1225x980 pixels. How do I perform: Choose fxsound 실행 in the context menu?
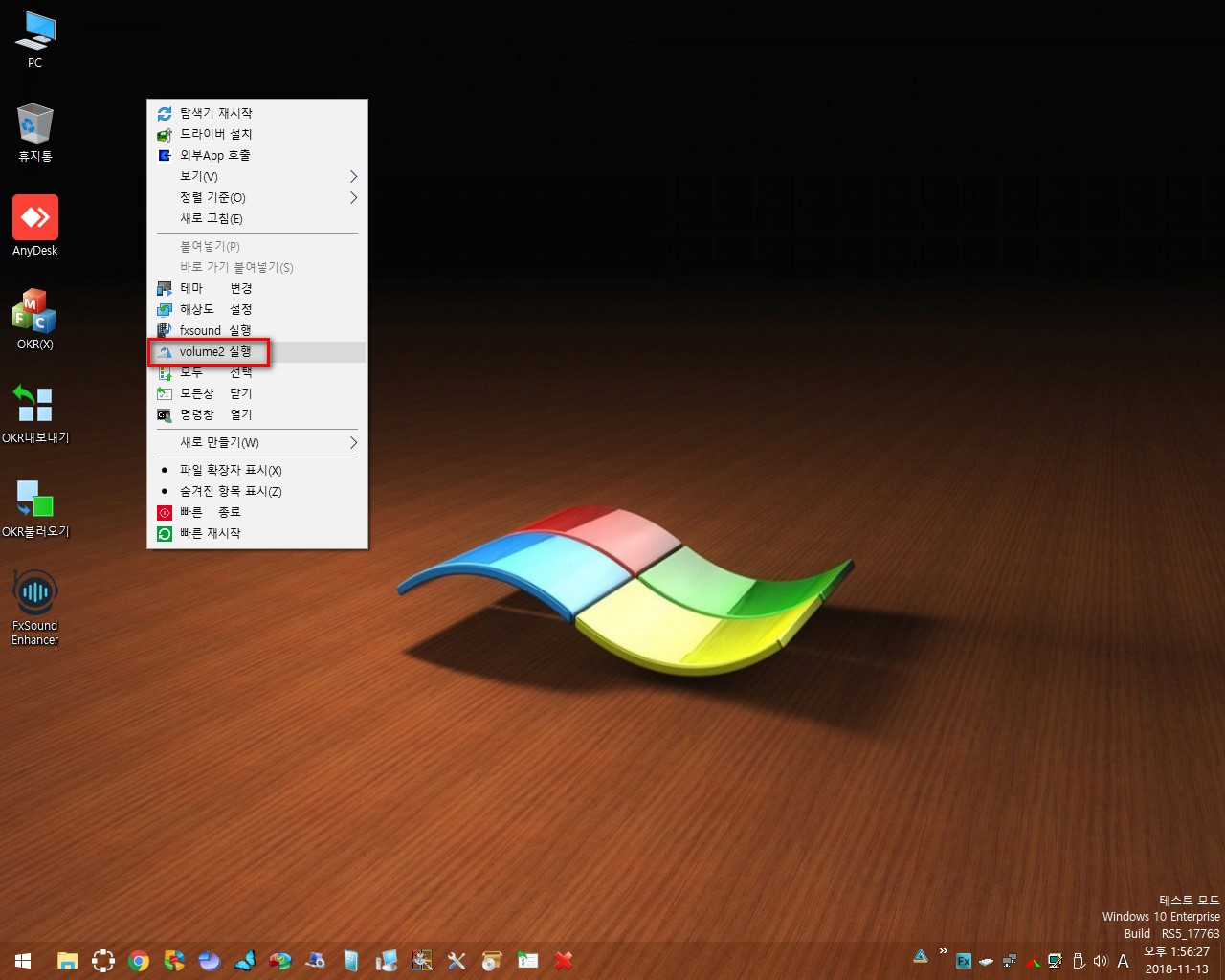pos(257,330)
